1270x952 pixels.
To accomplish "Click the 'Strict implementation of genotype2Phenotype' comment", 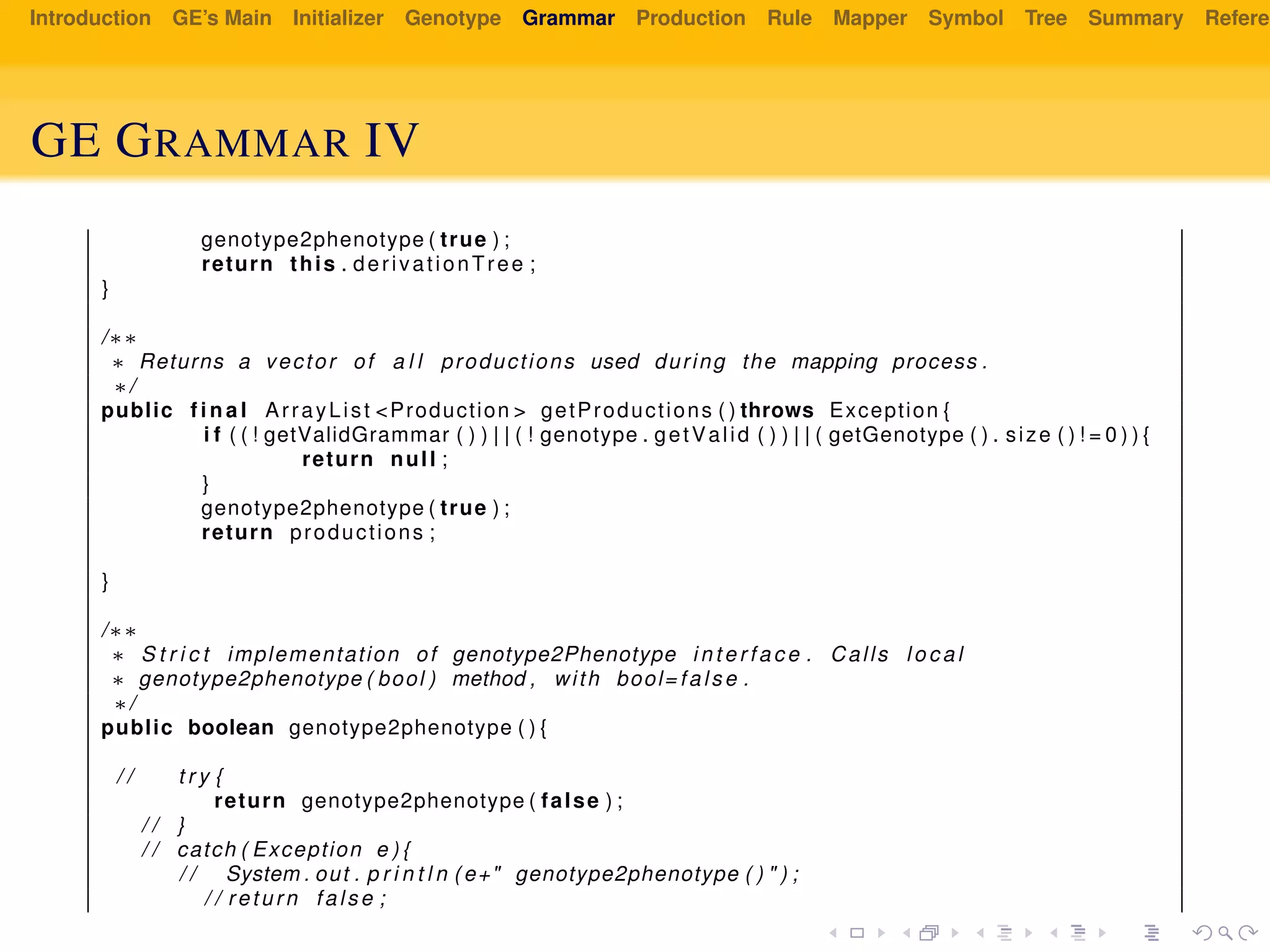I will (538, 654).
